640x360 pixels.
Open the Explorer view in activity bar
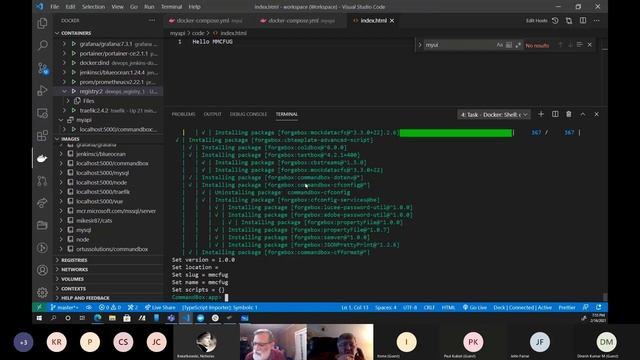click(42, 23)
